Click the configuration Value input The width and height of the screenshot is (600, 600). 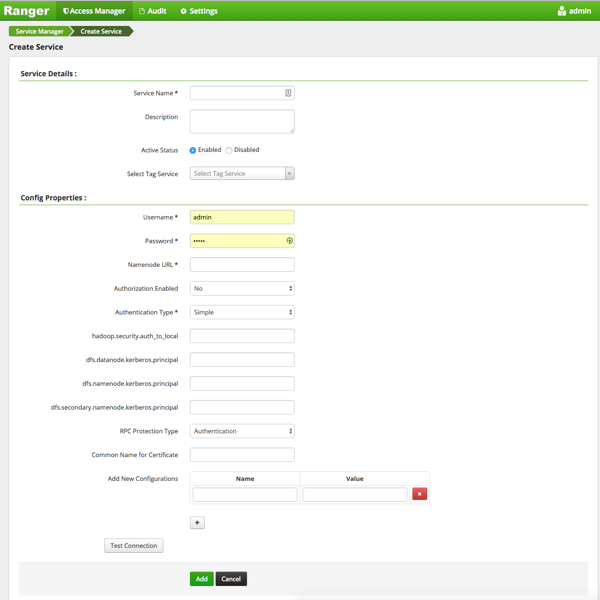tap(354, 494)
